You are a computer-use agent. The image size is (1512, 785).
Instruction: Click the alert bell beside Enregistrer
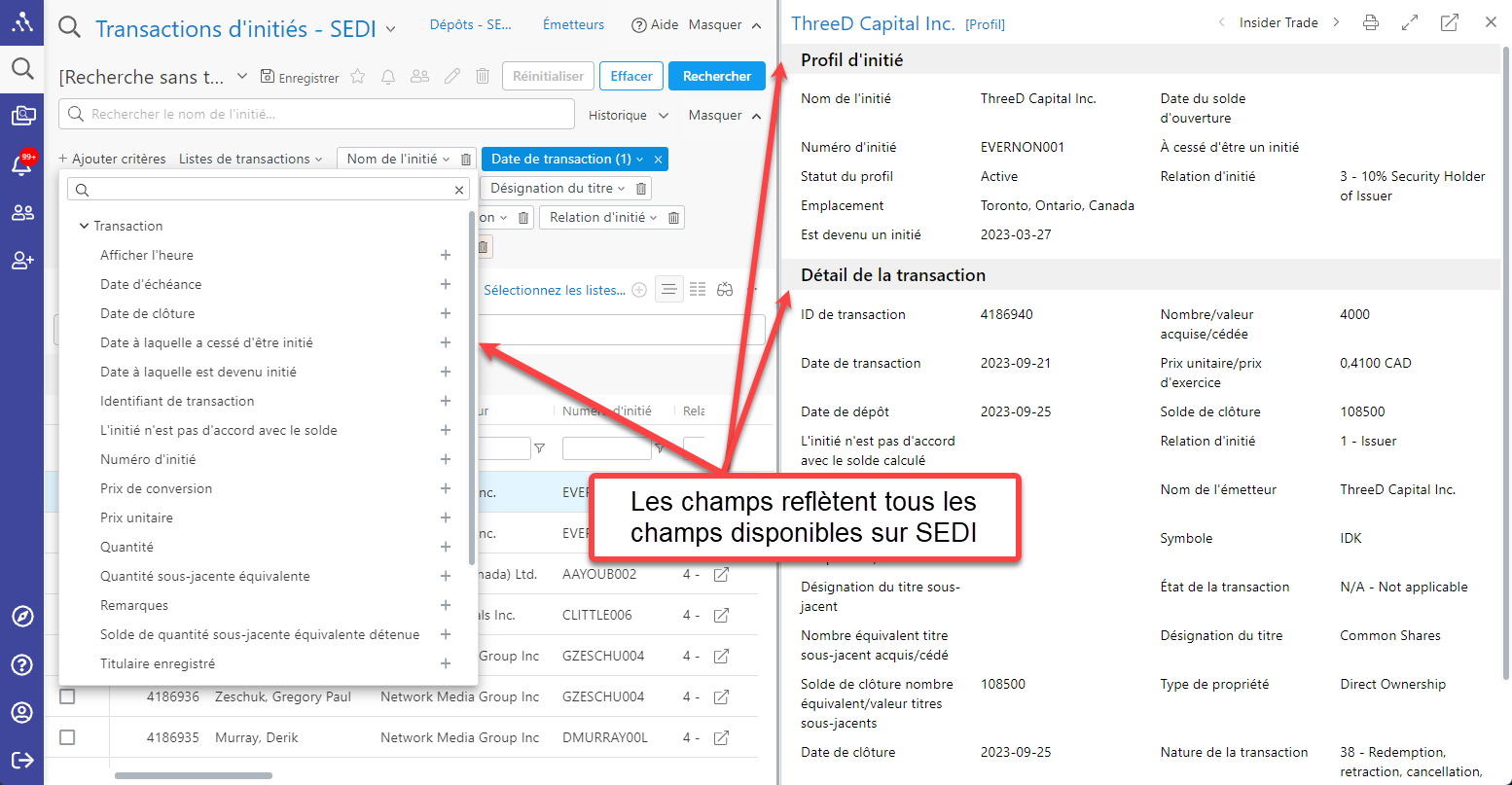click(x=388, y=77)
